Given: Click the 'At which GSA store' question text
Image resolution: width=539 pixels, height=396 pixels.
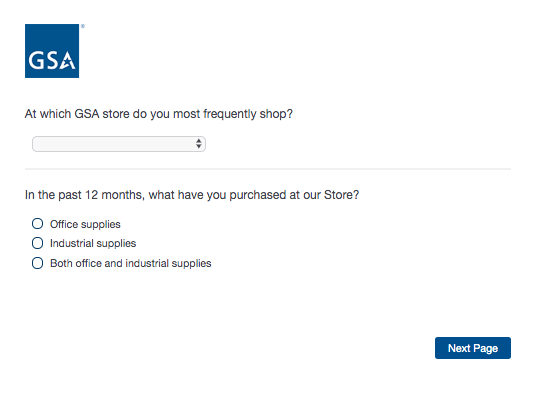Looking at the screenshot, I should coord(158,114).
